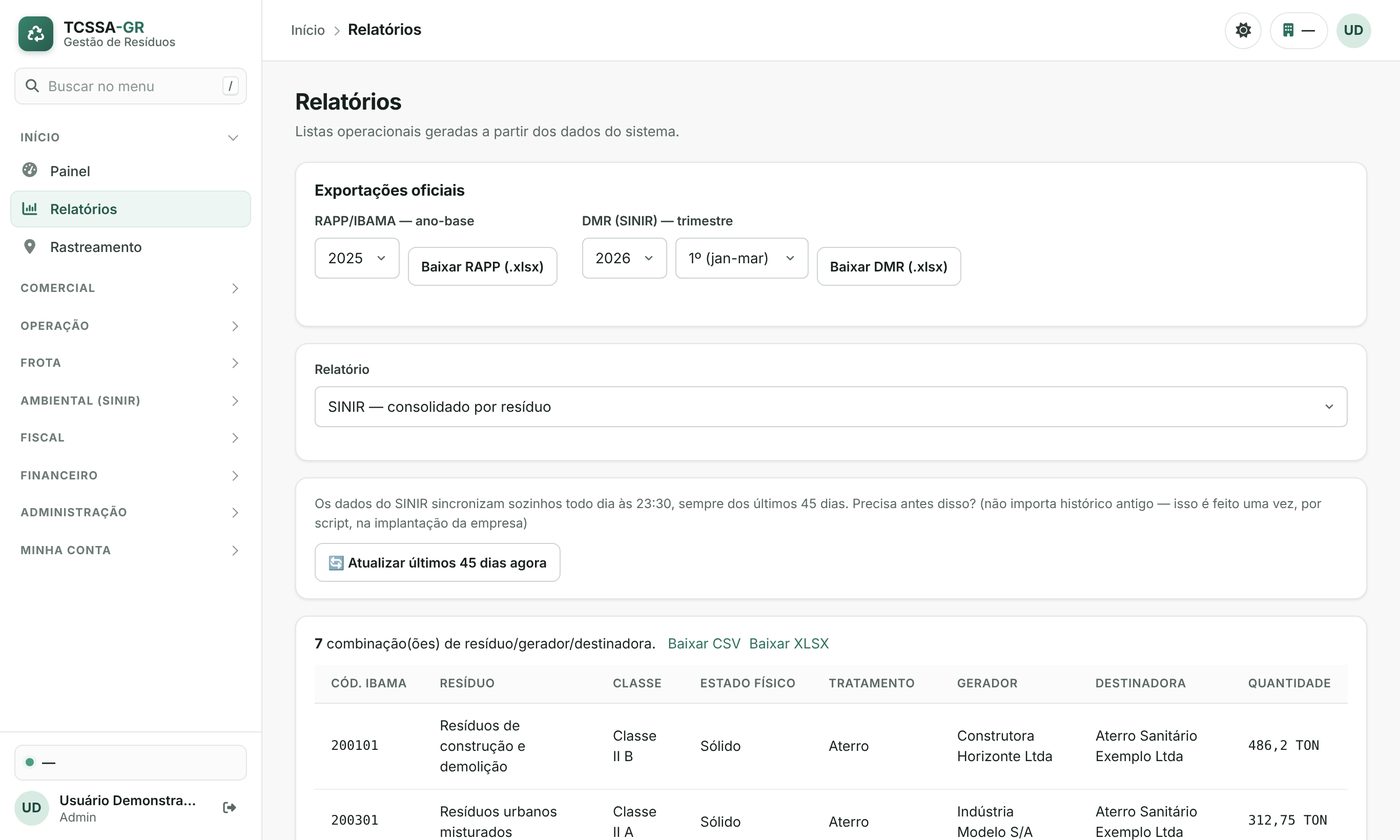Image resolution: width=1400 pixels, height=840 pixels.
Task: Click the TCSSA-GR recycle logo icon
Action: (x=36, y=34)
